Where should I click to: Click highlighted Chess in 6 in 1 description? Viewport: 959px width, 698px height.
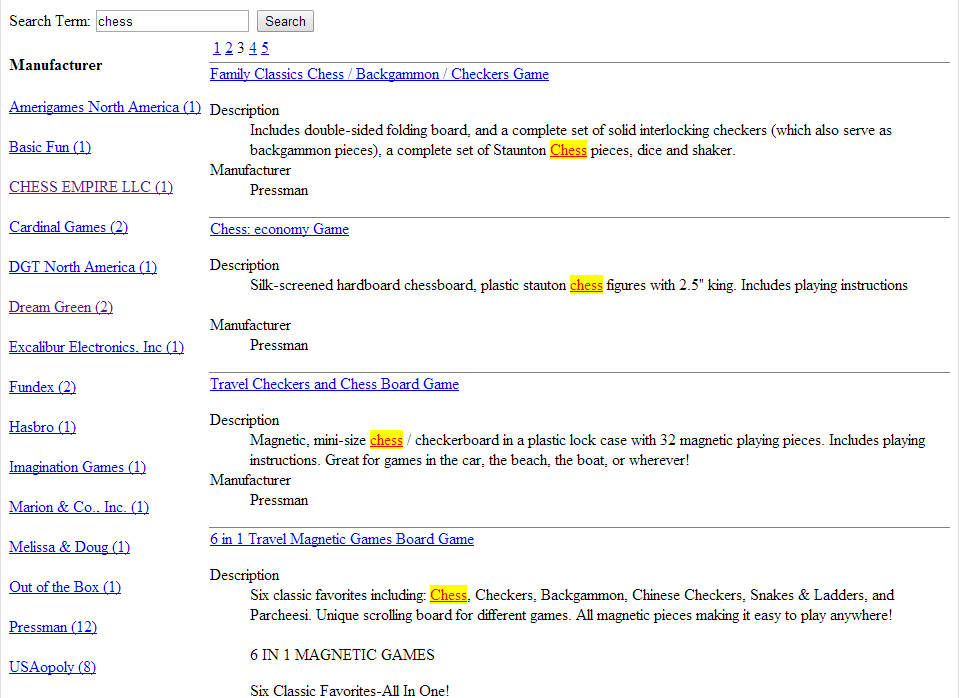coord(448,595)
